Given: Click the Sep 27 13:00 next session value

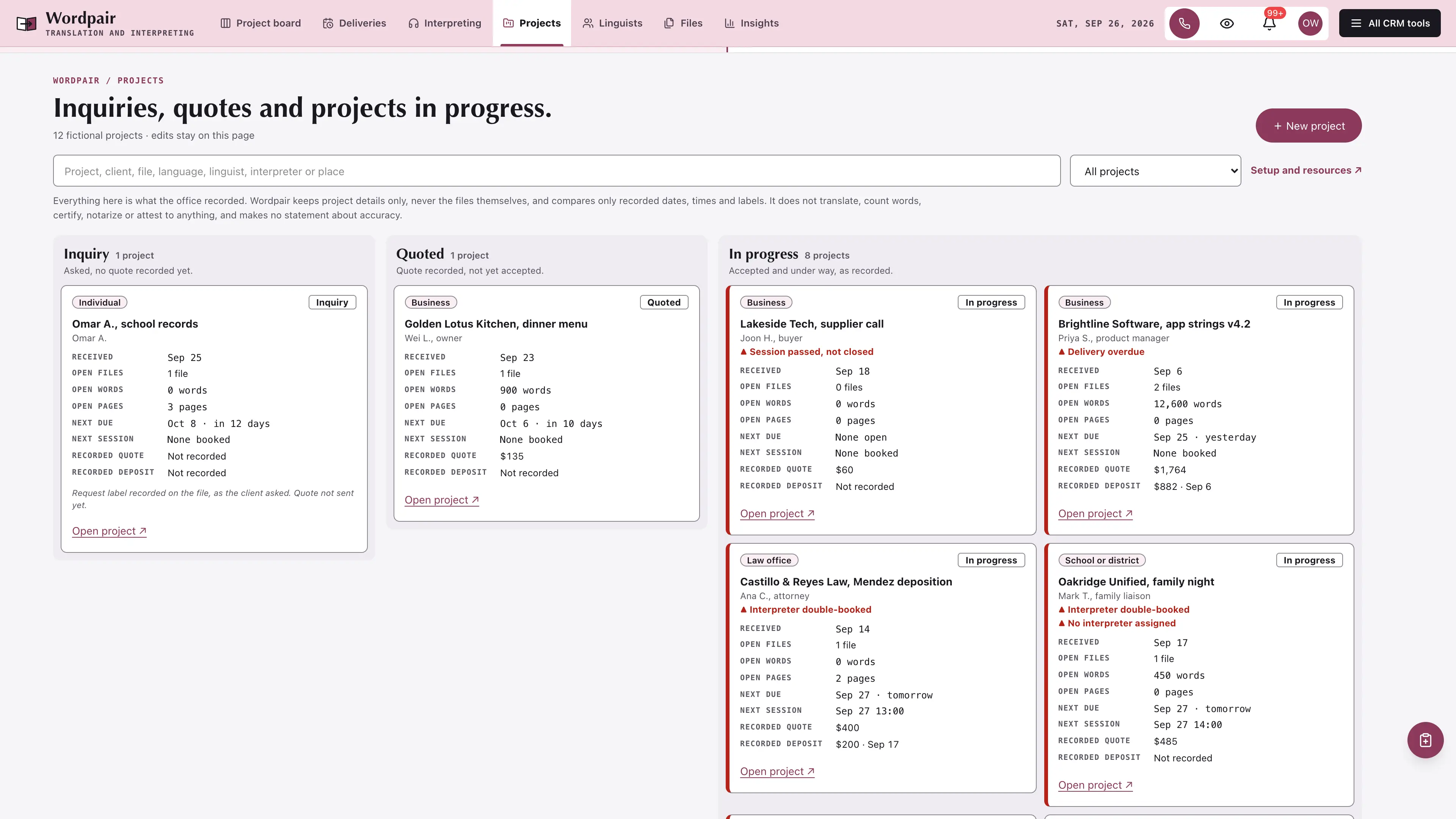Looking at the screenshot, I should 869,711.
